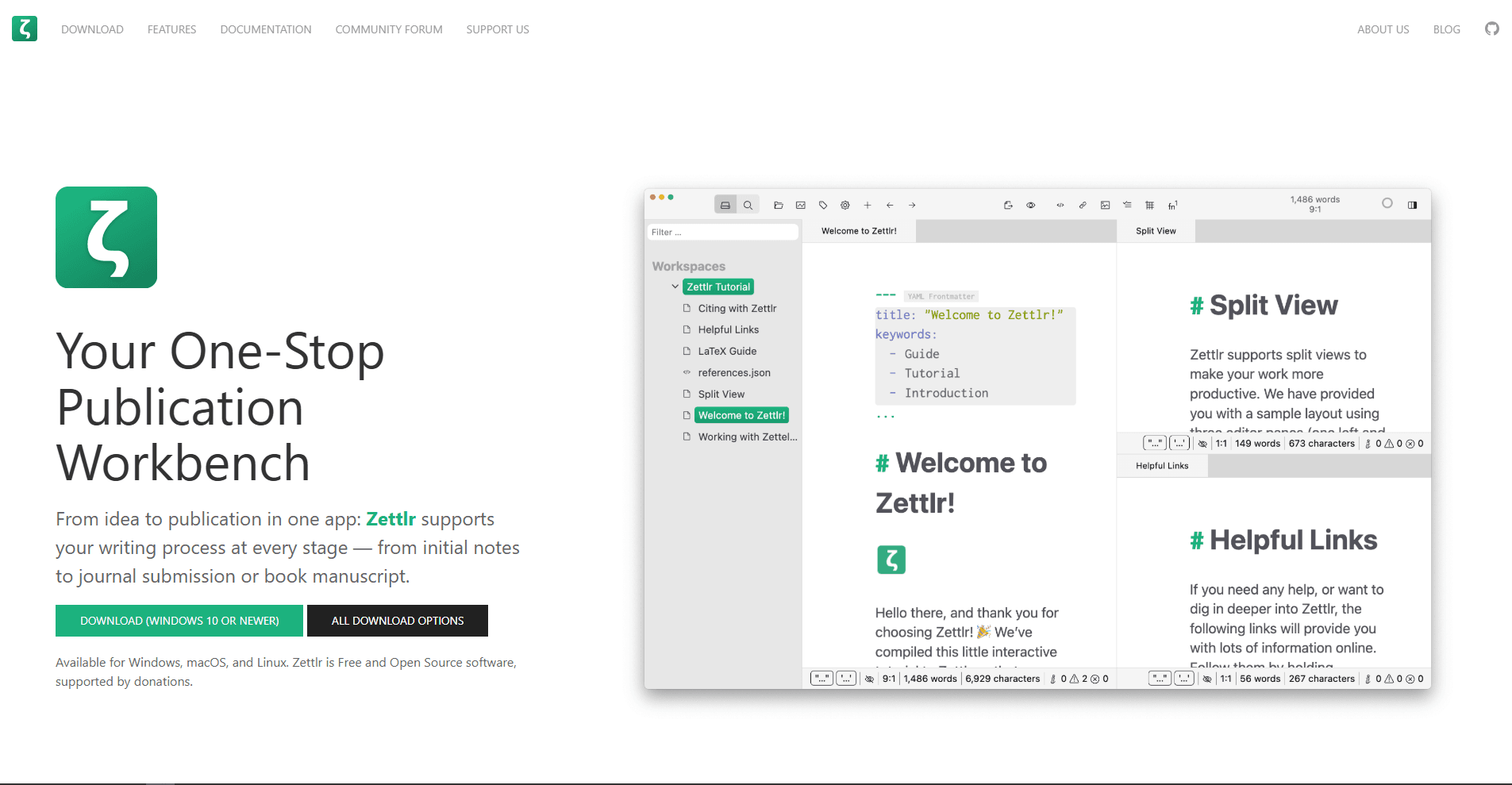Click Download (Windows 10 or newer) button
Viewport: 1512px width, 785px height.
(179, 621)
